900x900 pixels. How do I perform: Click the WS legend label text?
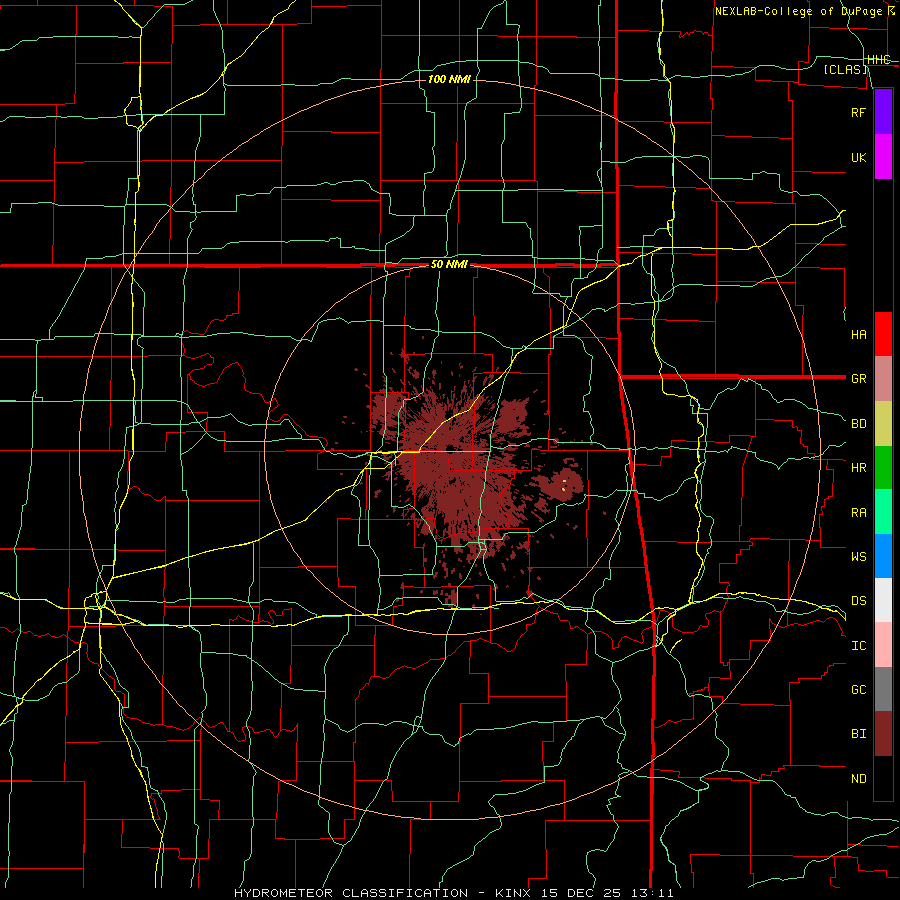click(858, 556)
